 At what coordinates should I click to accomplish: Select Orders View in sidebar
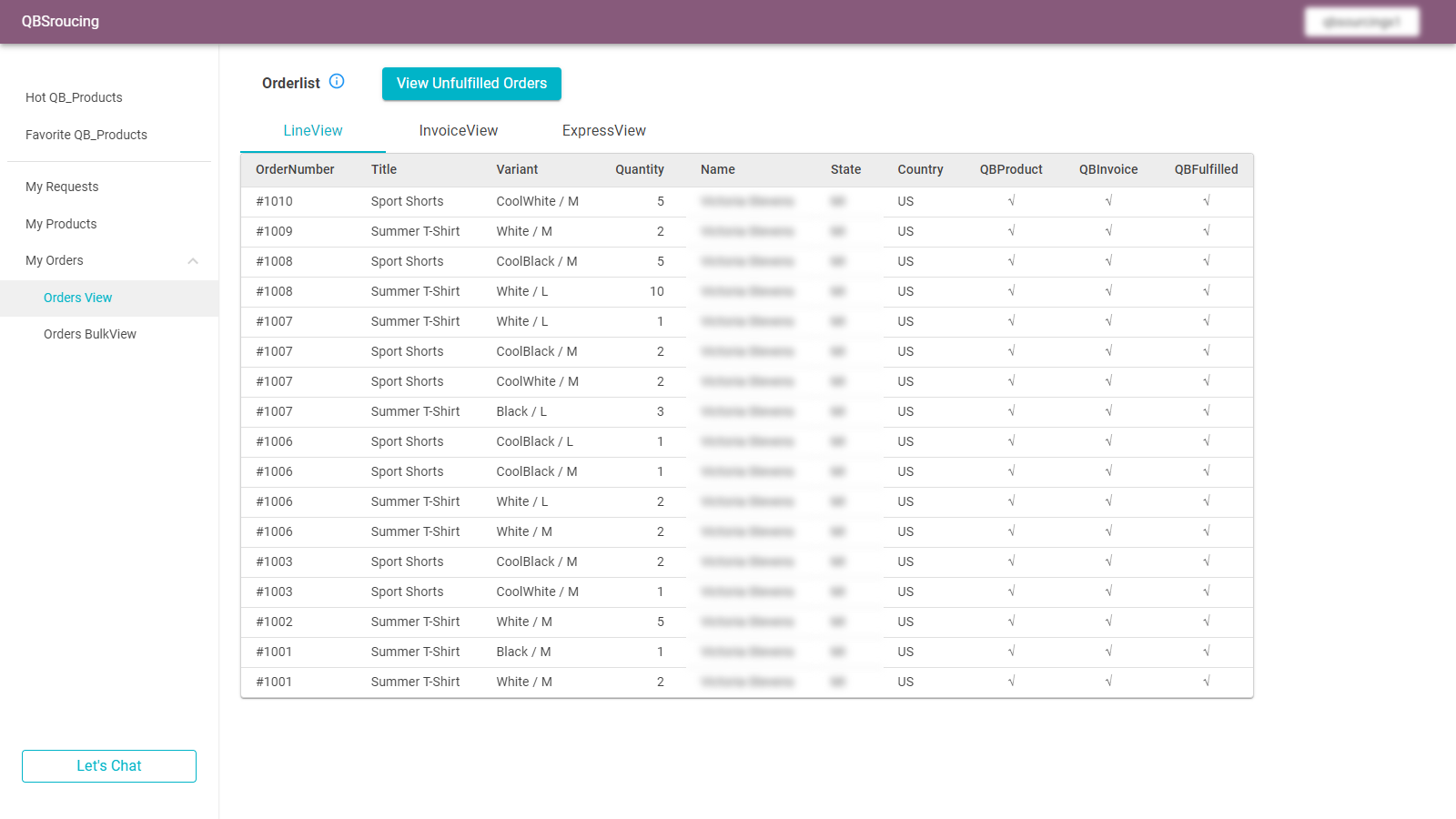click(78, 298)
